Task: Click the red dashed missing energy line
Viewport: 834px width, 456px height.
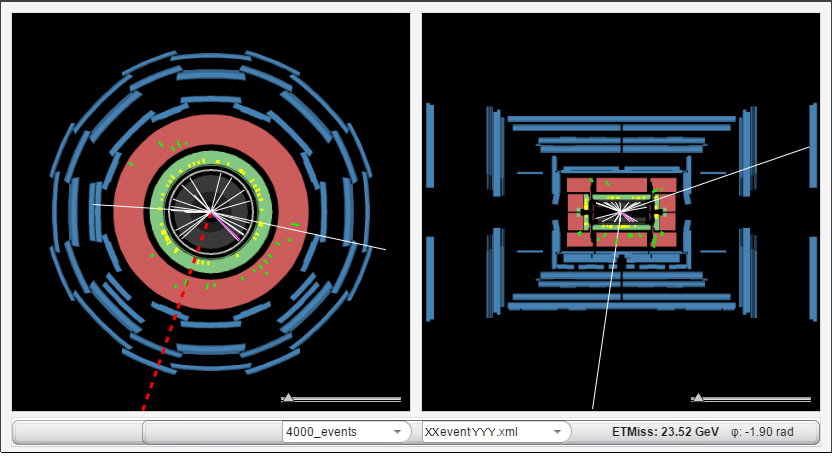Action: pos(176,314)
